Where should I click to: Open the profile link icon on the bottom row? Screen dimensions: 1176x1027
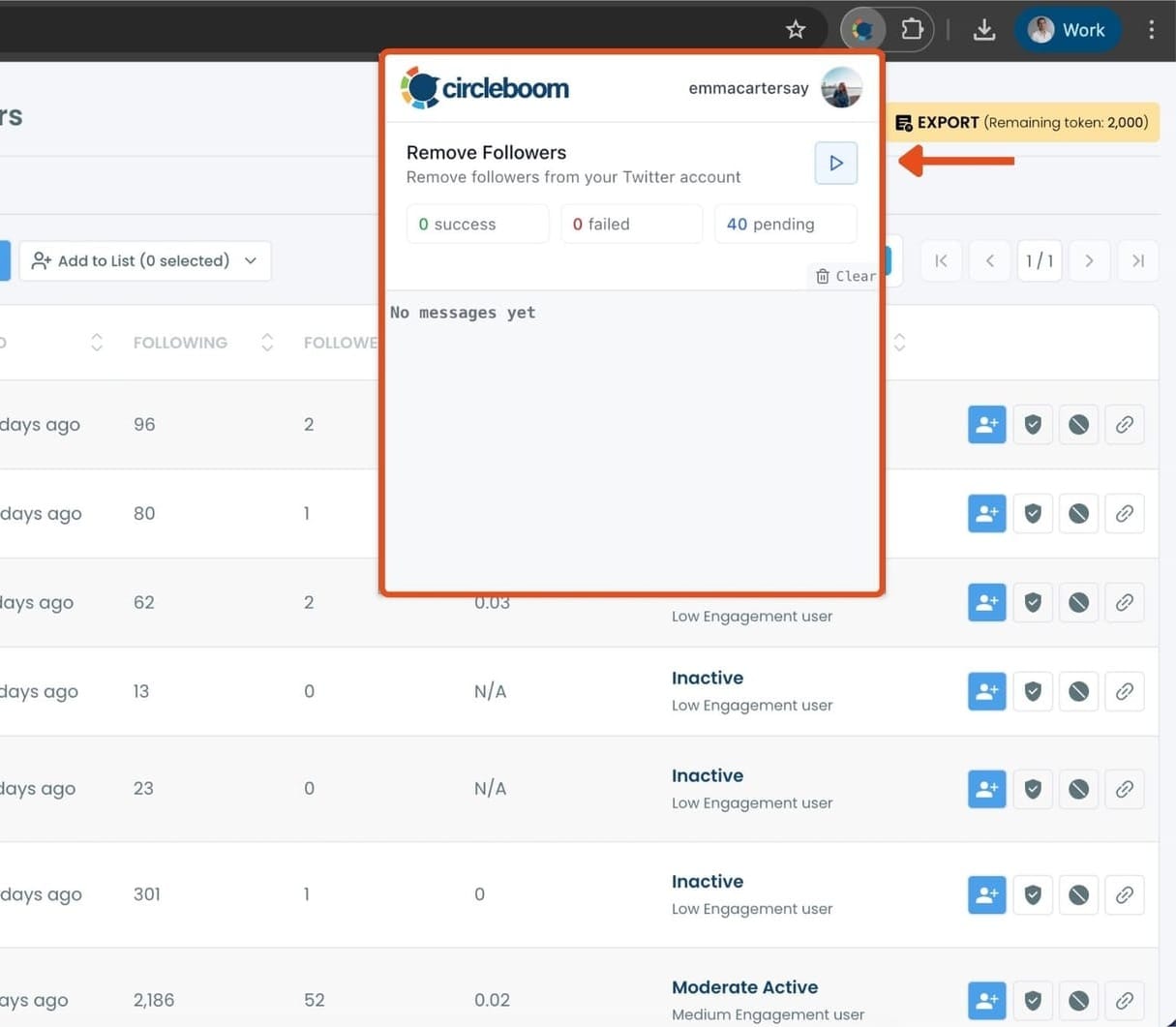1125,1000
